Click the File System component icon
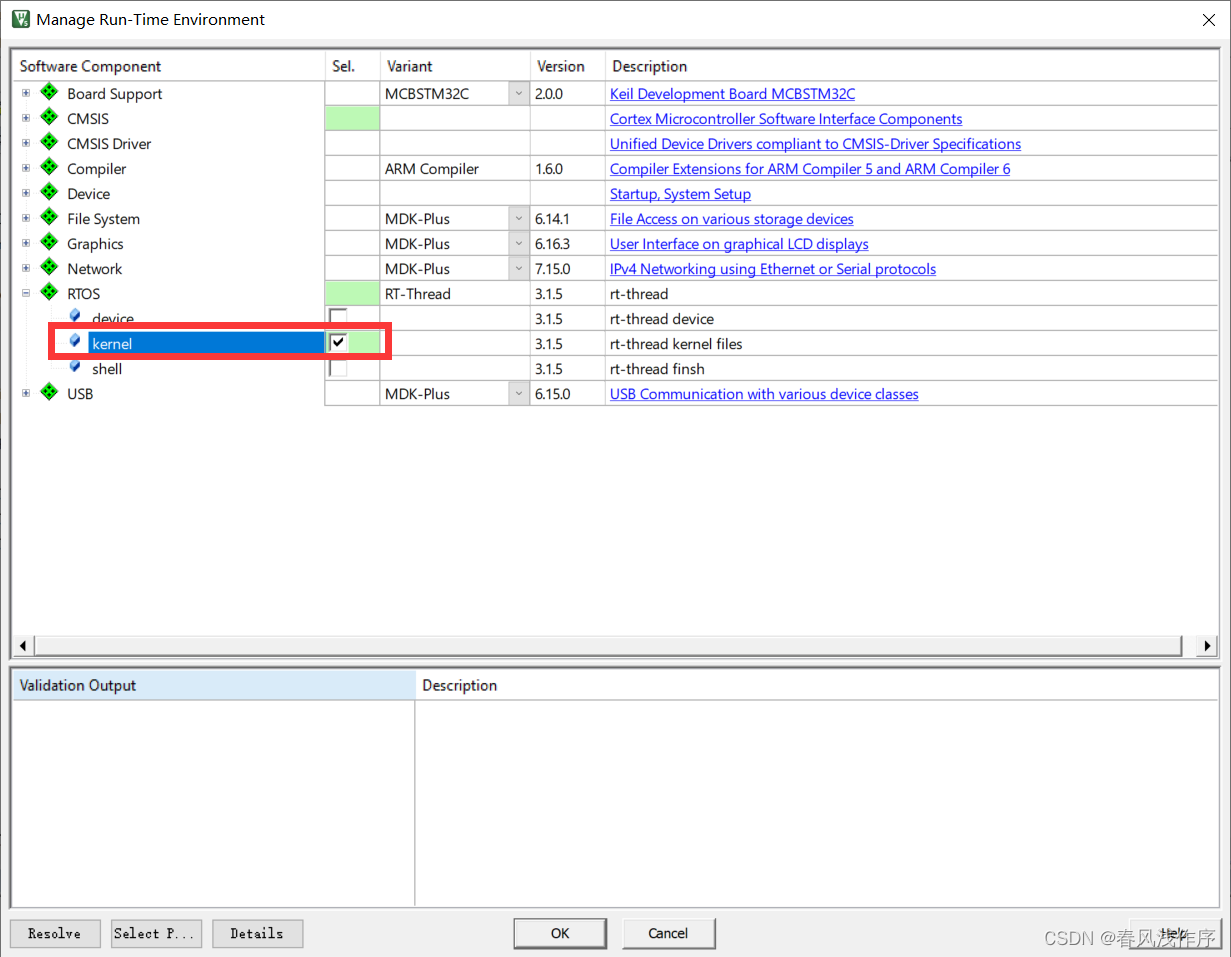Screen dimensions: 1231x957 [x=49, y=218]
